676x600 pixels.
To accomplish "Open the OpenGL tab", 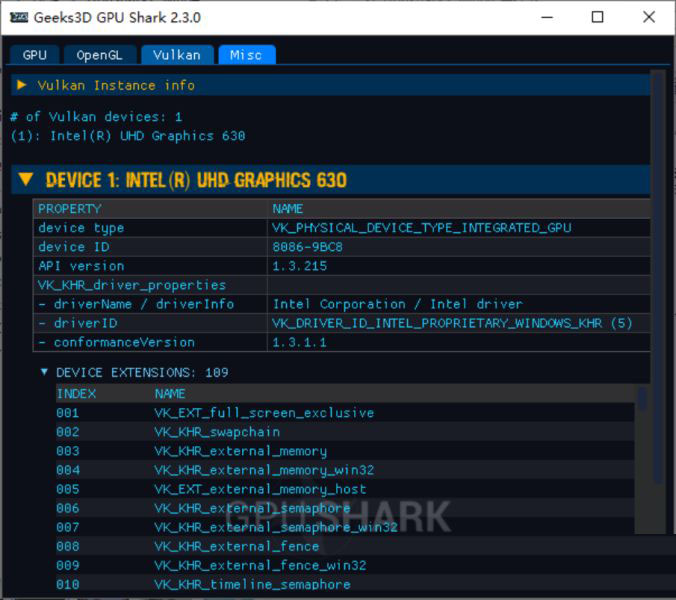I will point(100,55).
